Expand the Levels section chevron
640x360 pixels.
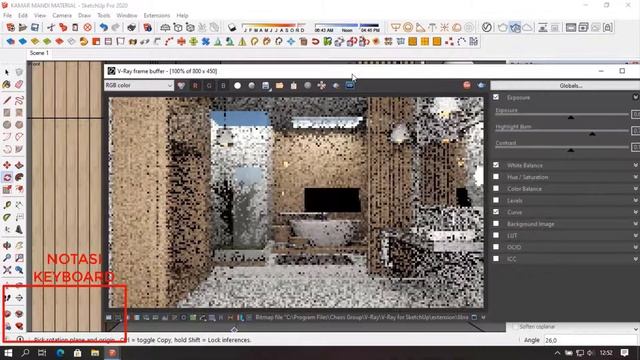click(636, 200)
